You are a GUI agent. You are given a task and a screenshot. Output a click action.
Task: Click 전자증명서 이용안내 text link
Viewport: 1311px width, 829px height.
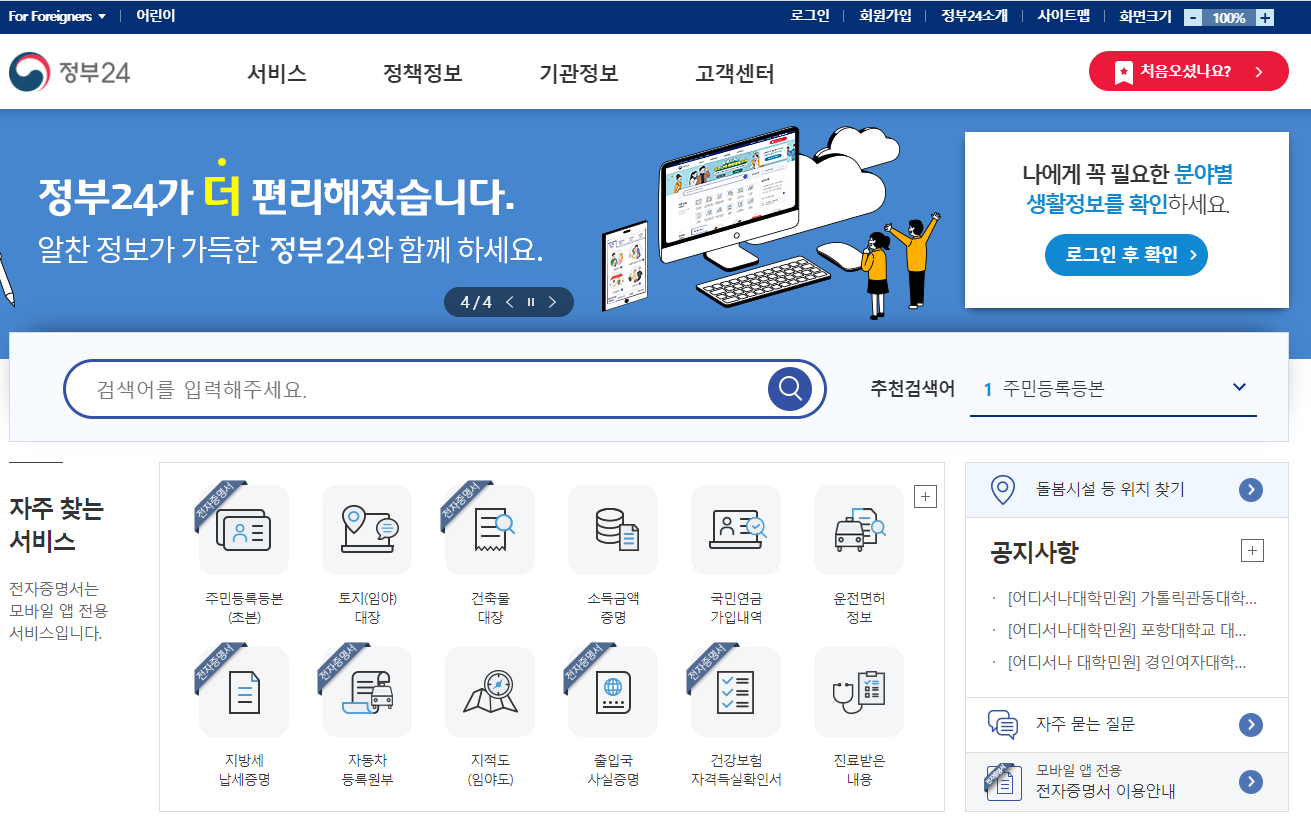(x=1106, y=791)
